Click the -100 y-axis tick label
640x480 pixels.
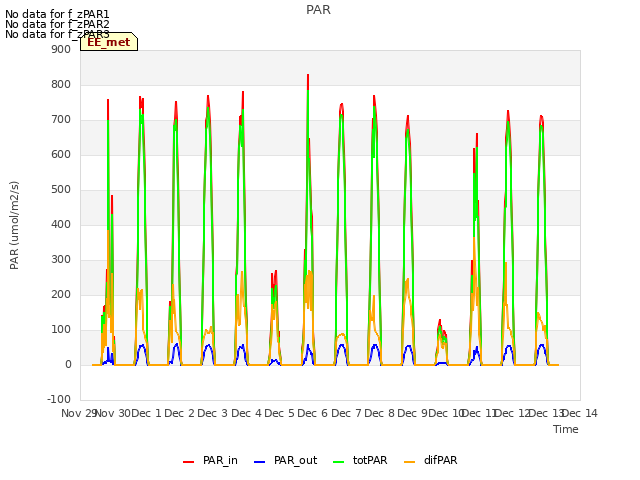tap(59, 399)
